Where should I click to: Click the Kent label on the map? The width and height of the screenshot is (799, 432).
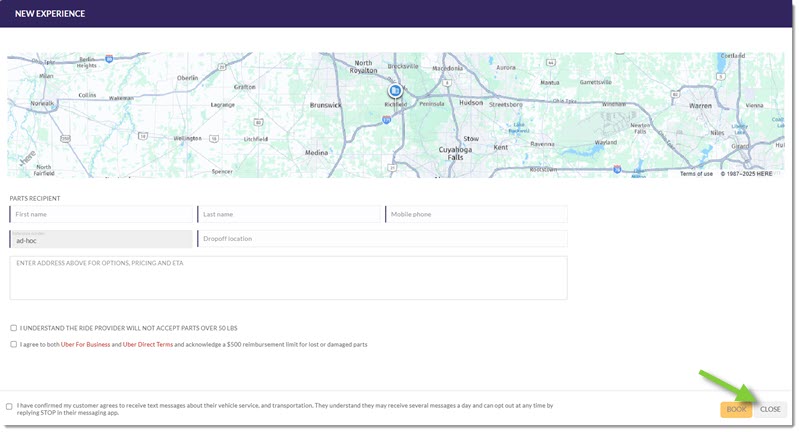click(x=500, y=147)
